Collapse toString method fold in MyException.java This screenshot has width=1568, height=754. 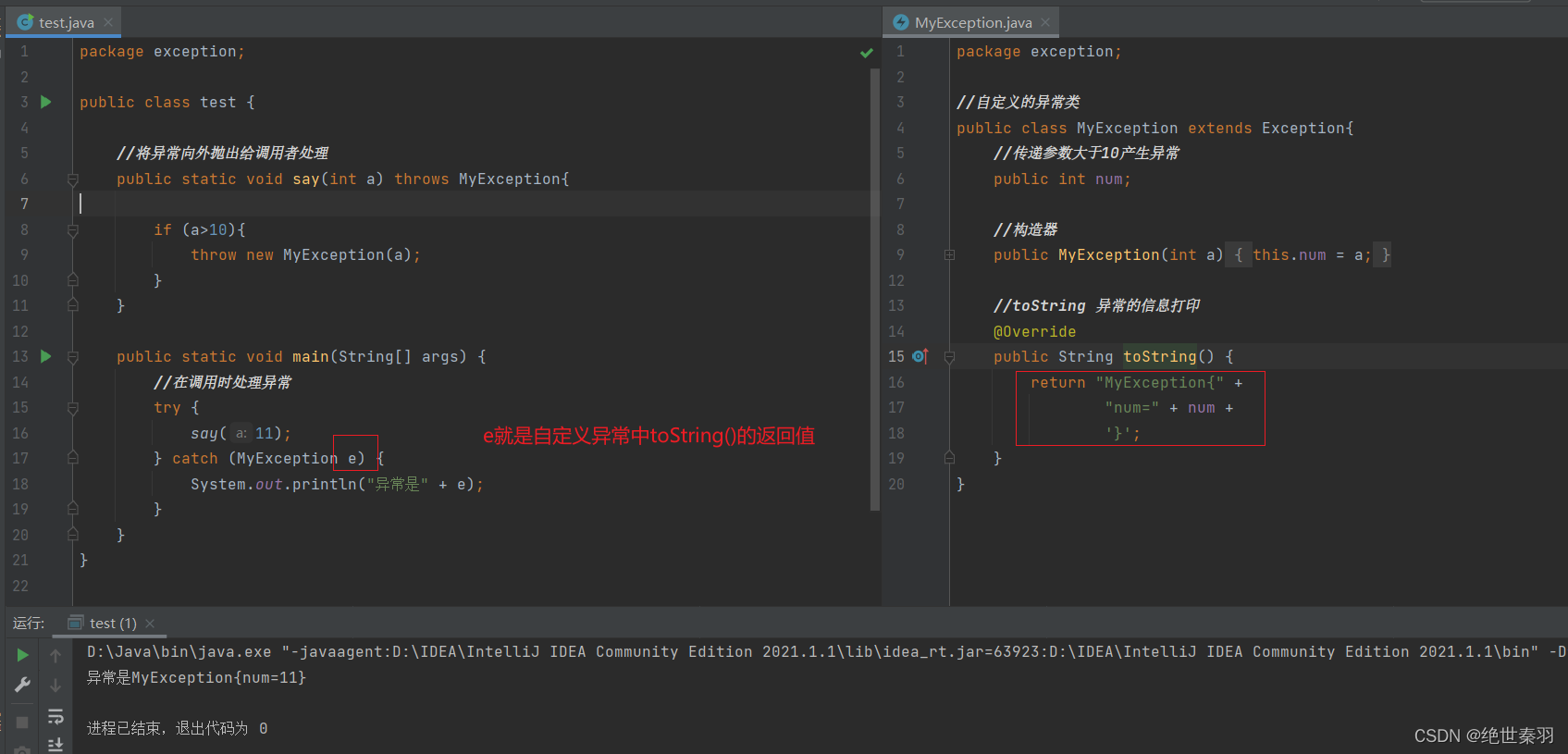click(x=949, y=357)
